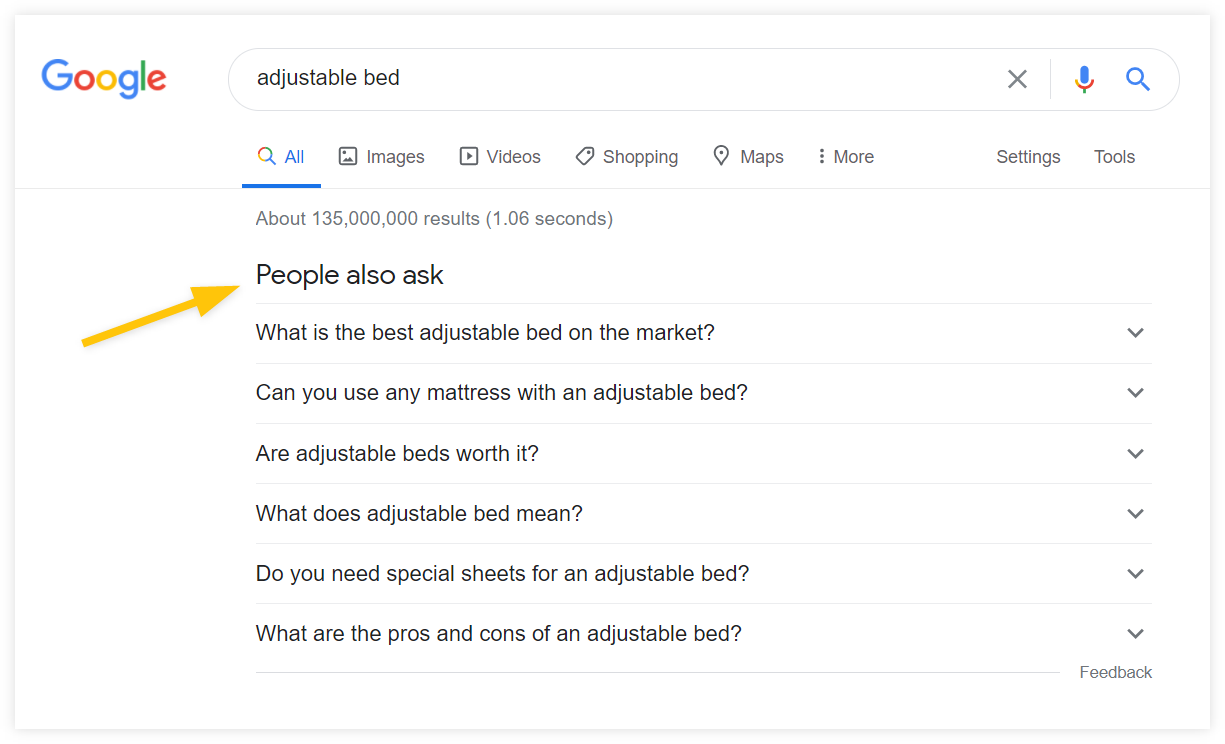
Task: Switch to the Videos tab
Action: 500,157
